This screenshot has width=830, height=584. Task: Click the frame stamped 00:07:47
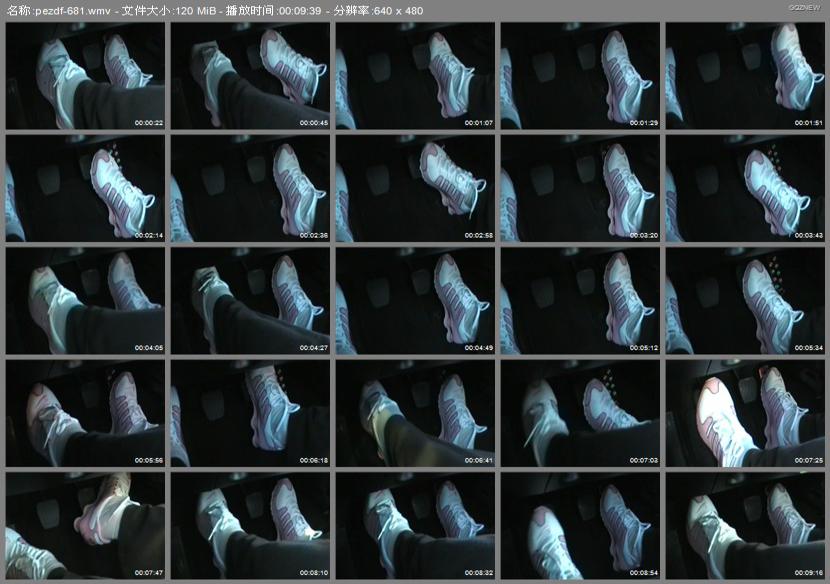pyautogui.click(x=85, y=526)
